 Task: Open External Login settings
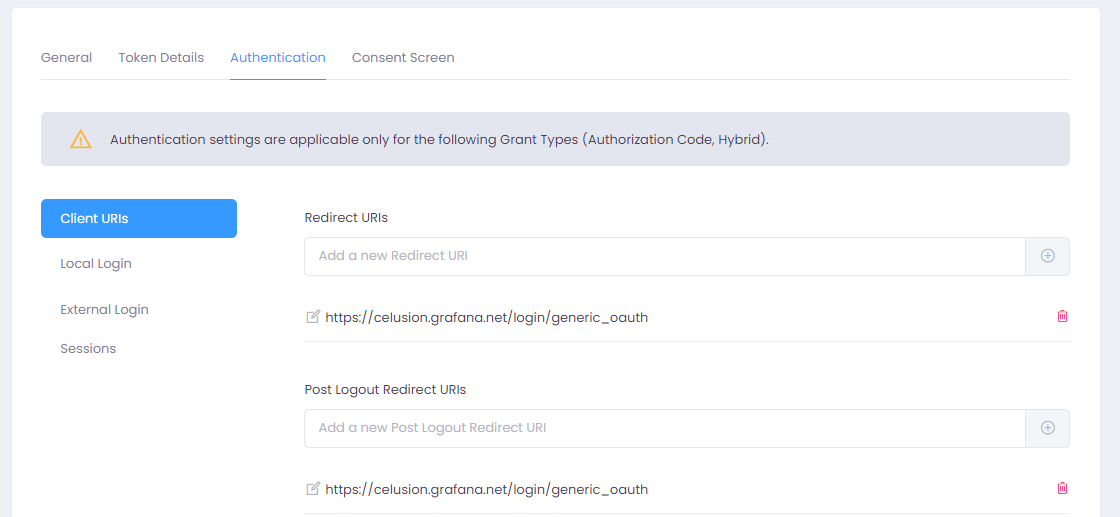pyautogui.click(x=104, y=309)
